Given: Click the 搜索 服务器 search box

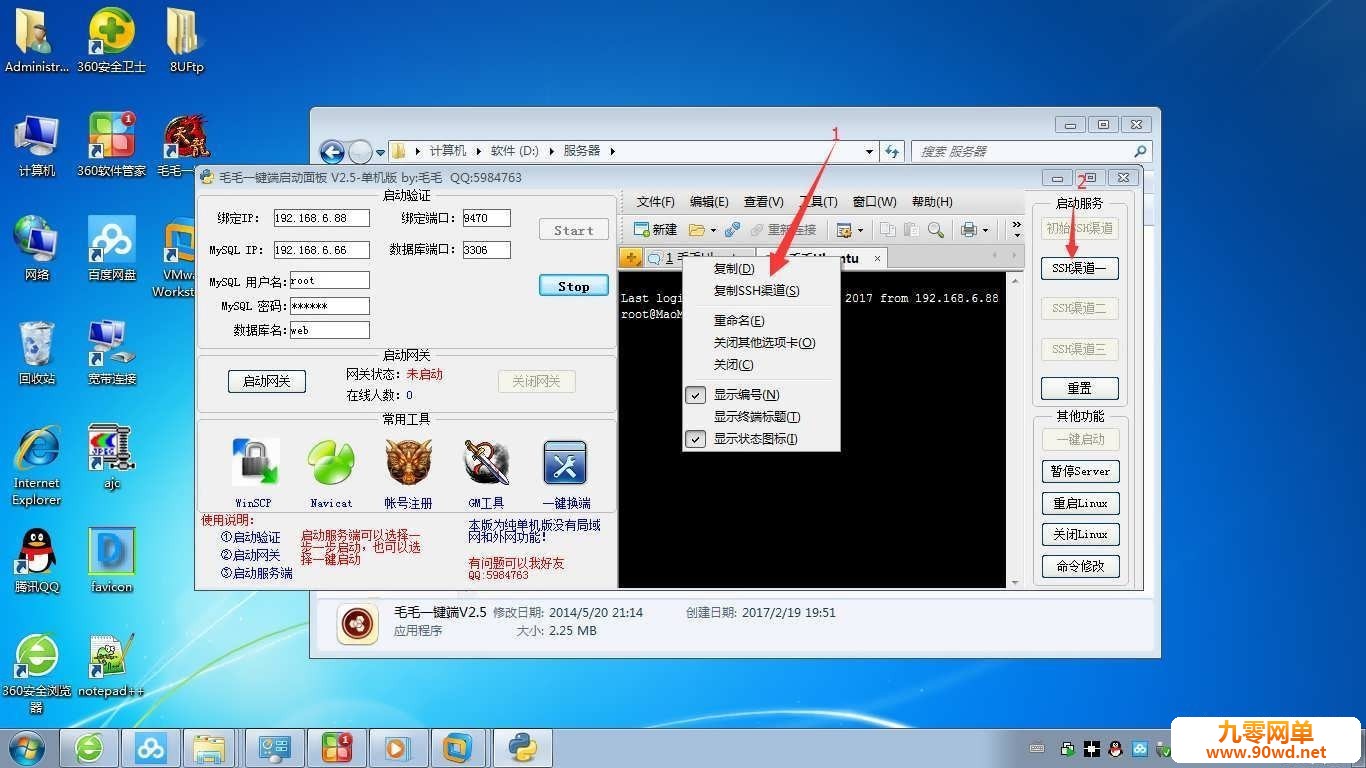Looking at the screenshot, I should 1031,151.
